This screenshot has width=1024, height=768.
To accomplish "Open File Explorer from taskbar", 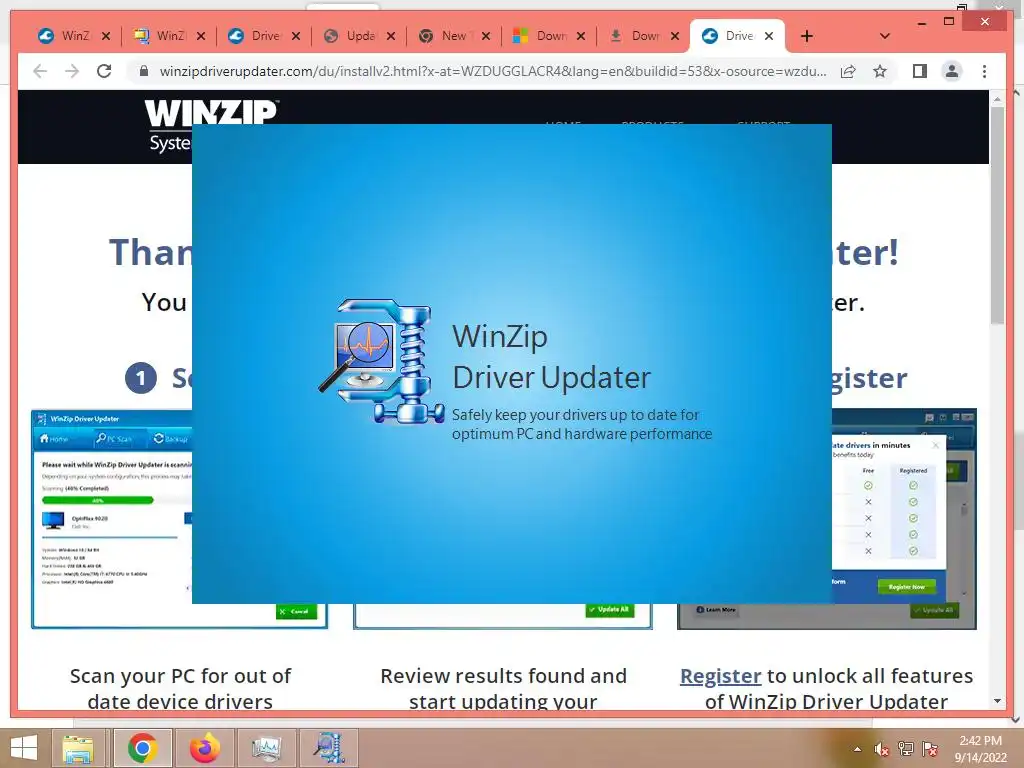I will pos(78,748).
